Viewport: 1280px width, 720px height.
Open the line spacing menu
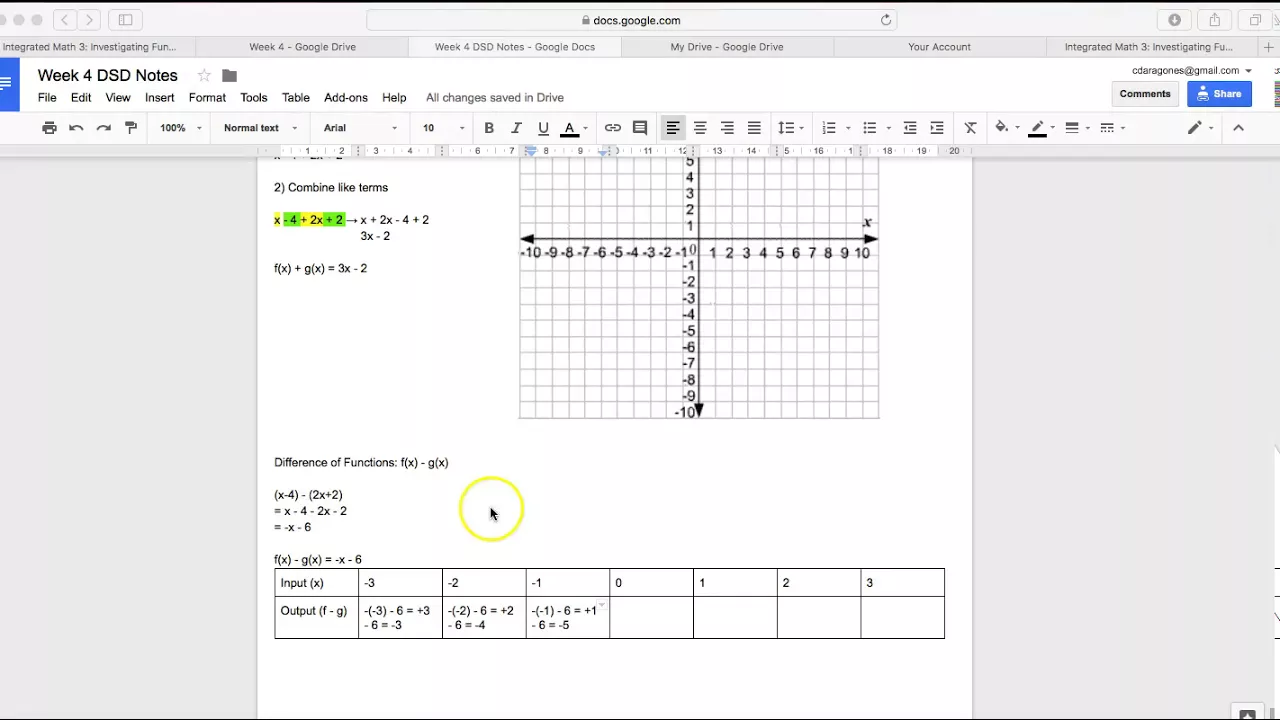791,128
